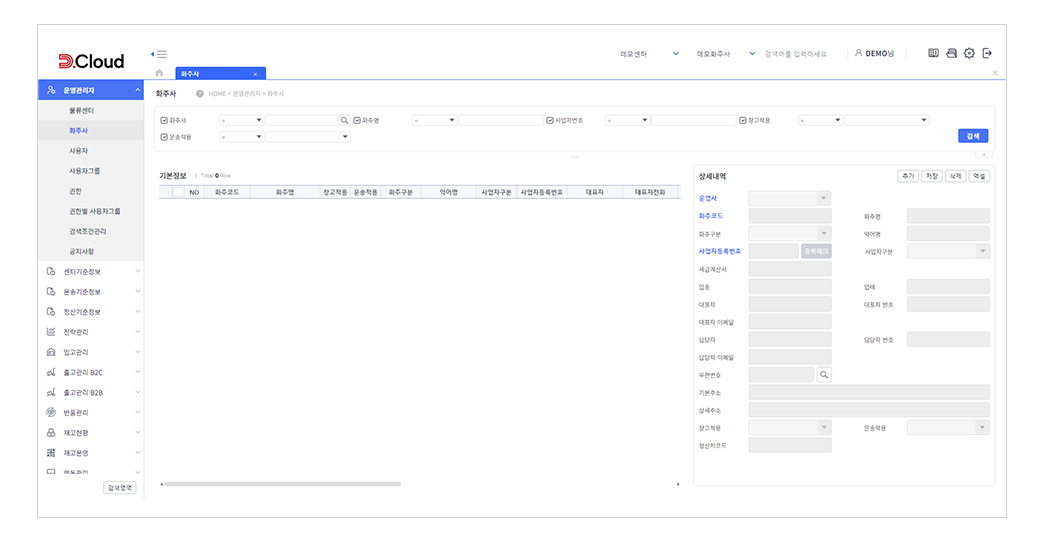Click the 입고관리 warehouse icon
This screenshot has height=544, width=1044.
click(51, 352)
